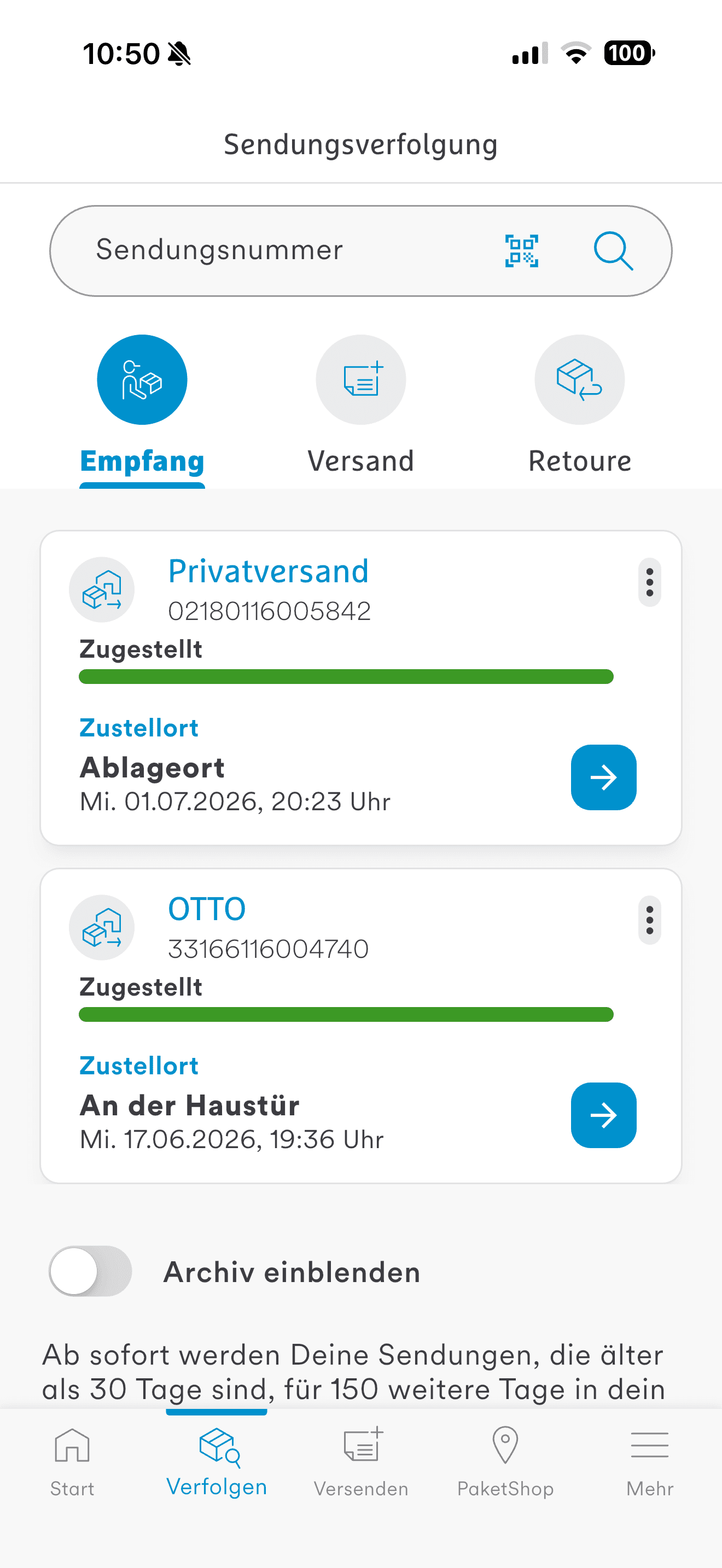Tap the Privatversand parcel icon

(102, 590)
